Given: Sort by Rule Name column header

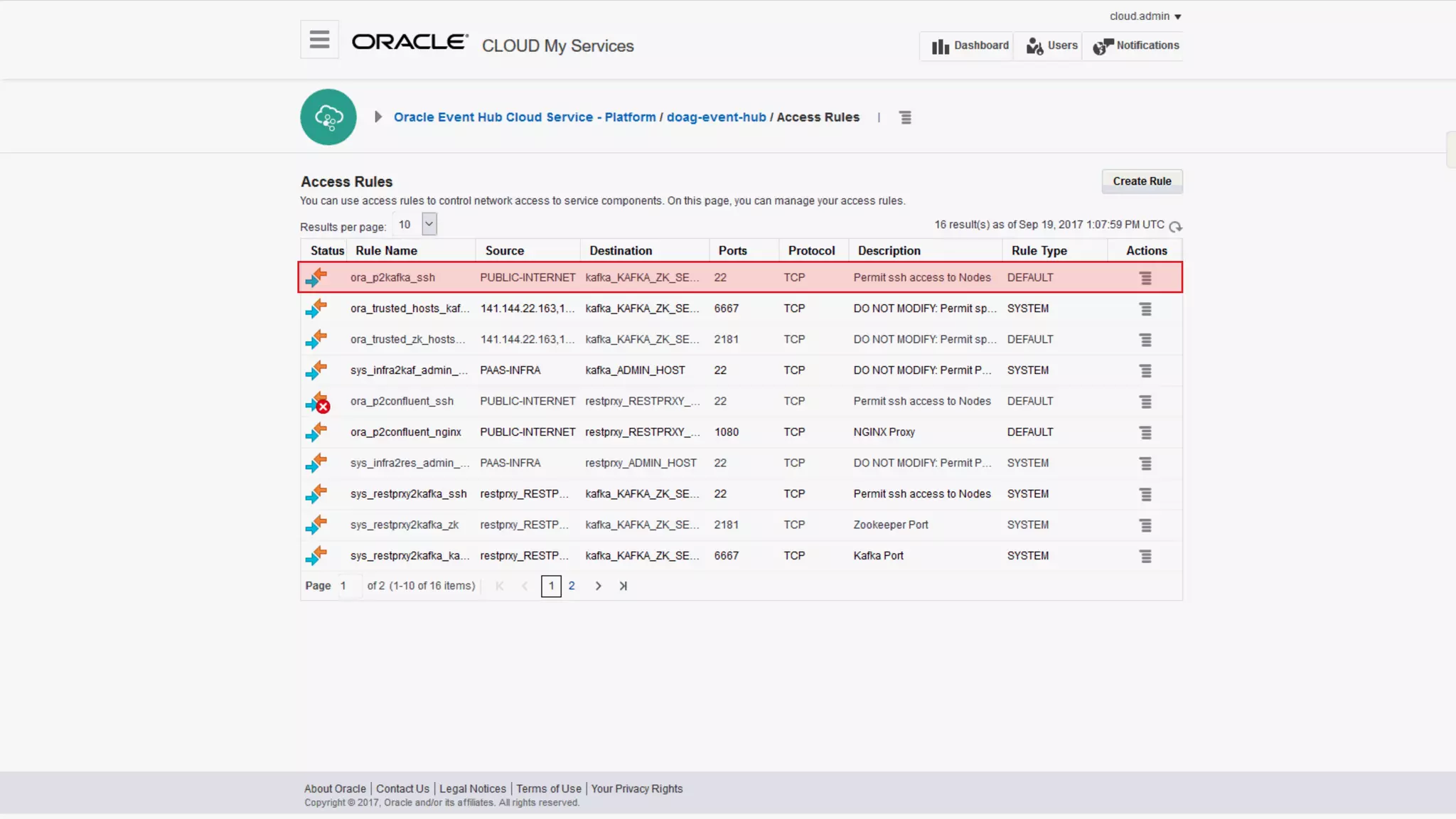Looking at the screenshot, I should [386, 251].
